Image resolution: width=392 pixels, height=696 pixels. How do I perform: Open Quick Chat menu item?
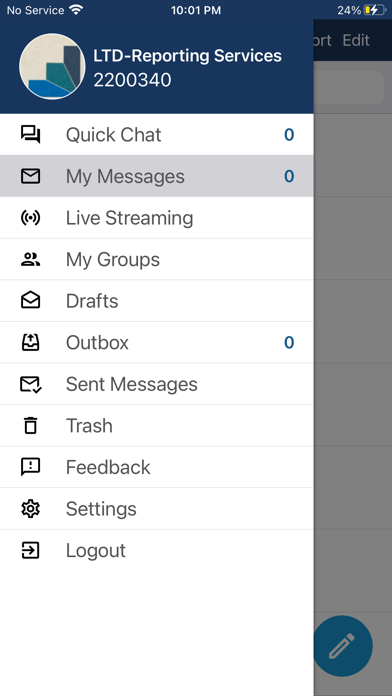[157, 134]
